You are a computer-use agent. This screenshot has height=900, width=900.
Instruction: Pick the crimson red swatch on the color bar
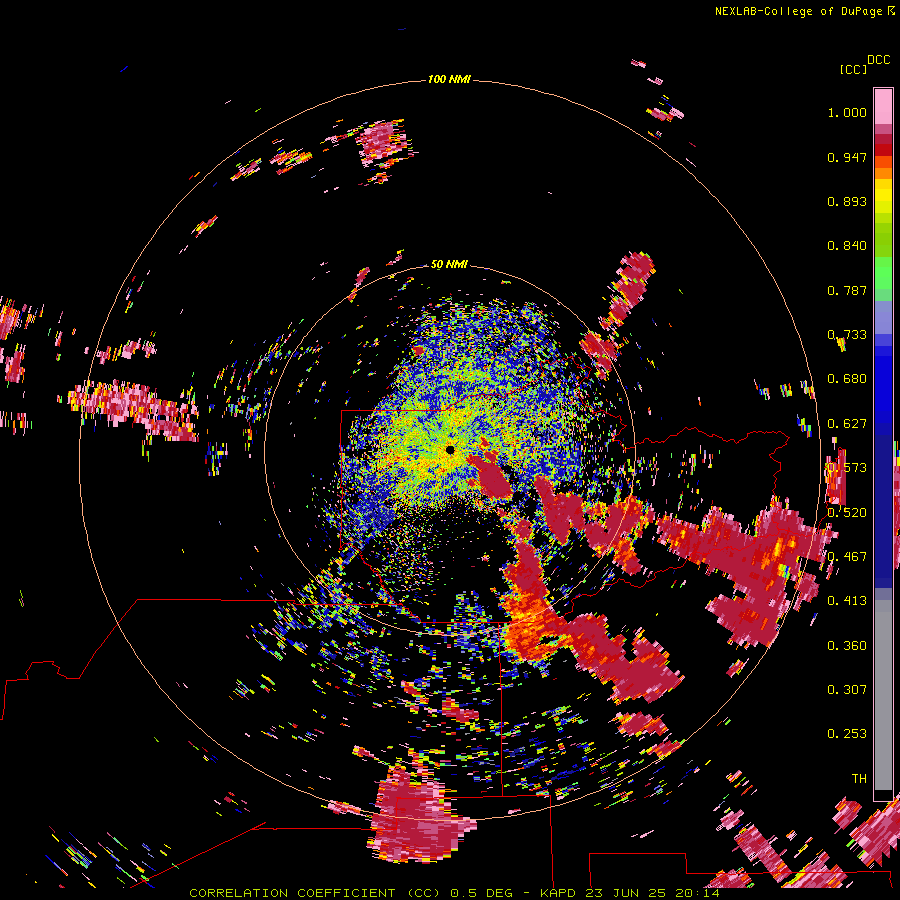(883, 139)
